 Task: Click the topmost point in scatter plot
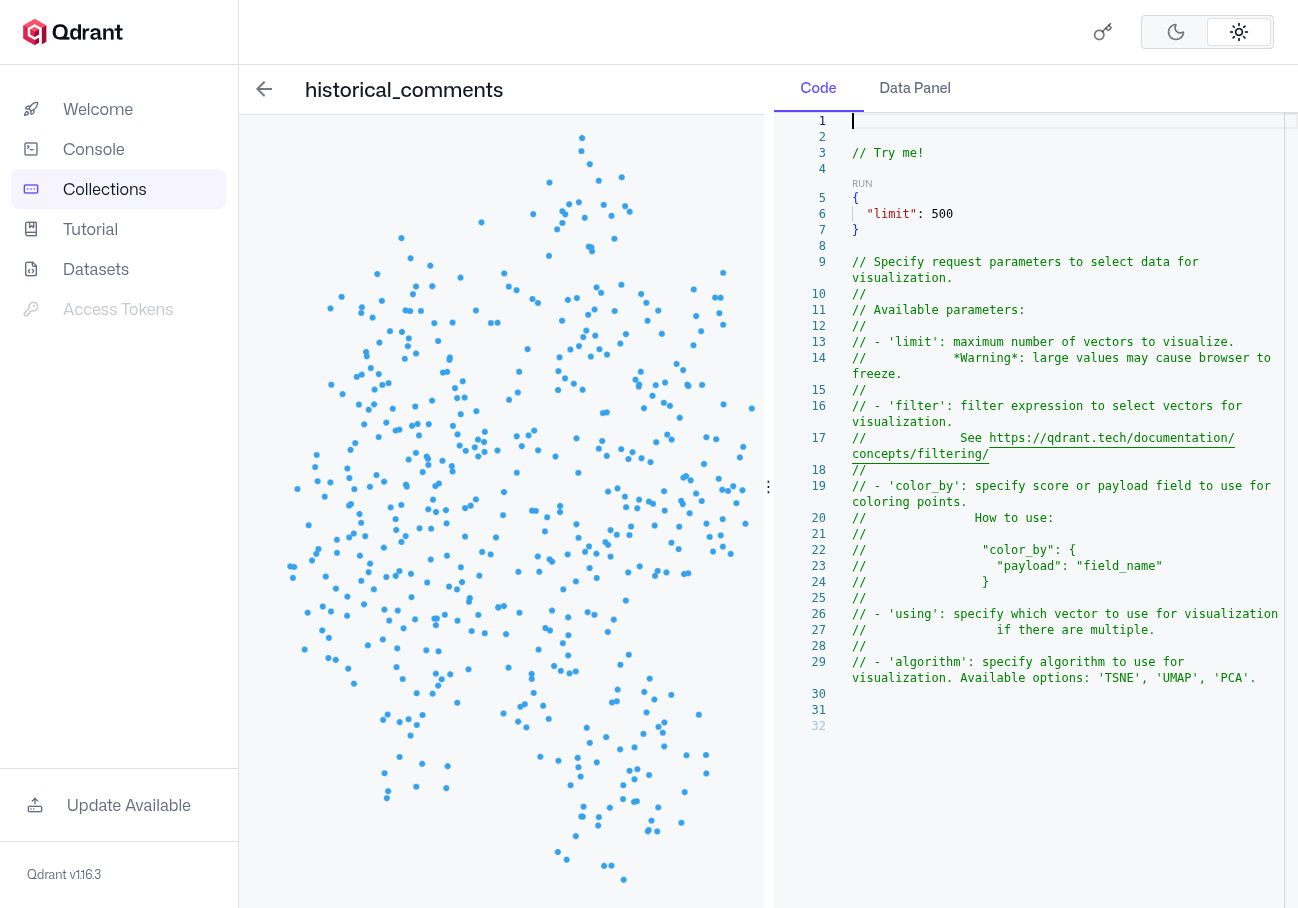582,138
